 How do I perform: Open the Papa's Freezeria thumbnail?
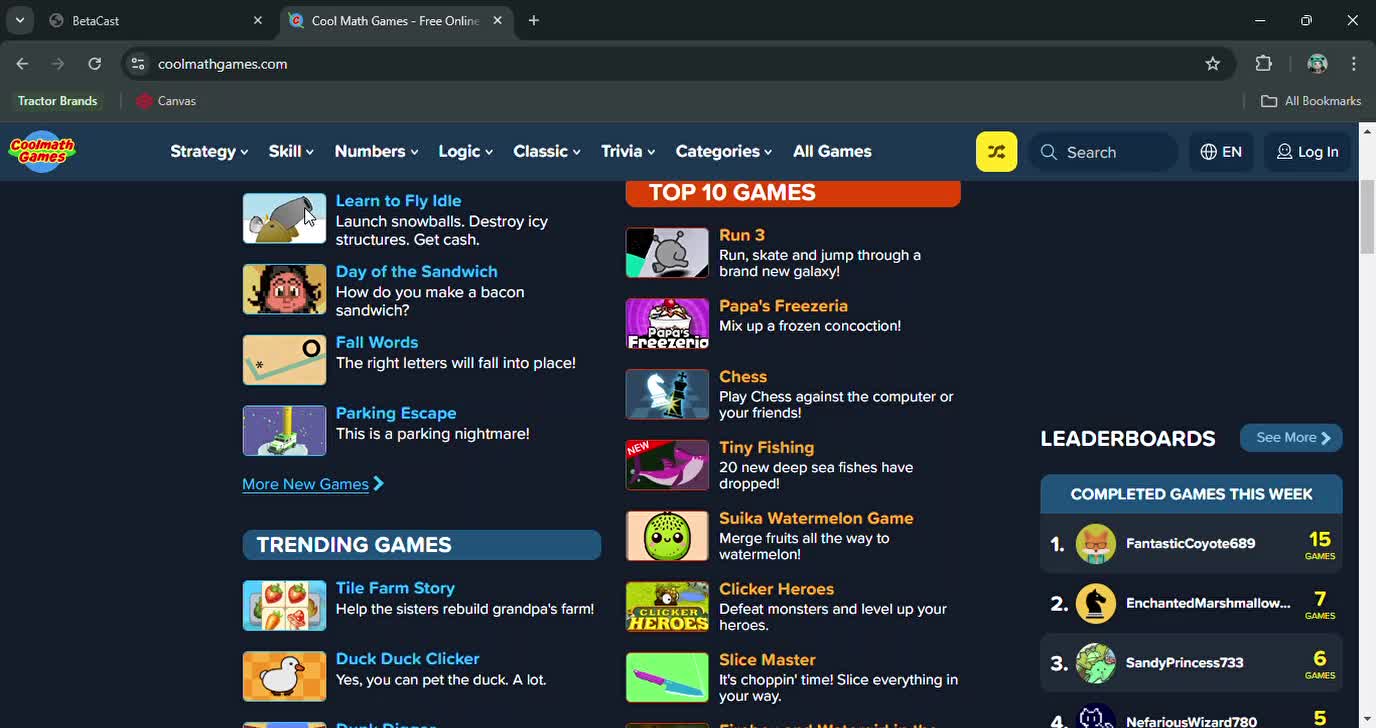click(667, 323)
